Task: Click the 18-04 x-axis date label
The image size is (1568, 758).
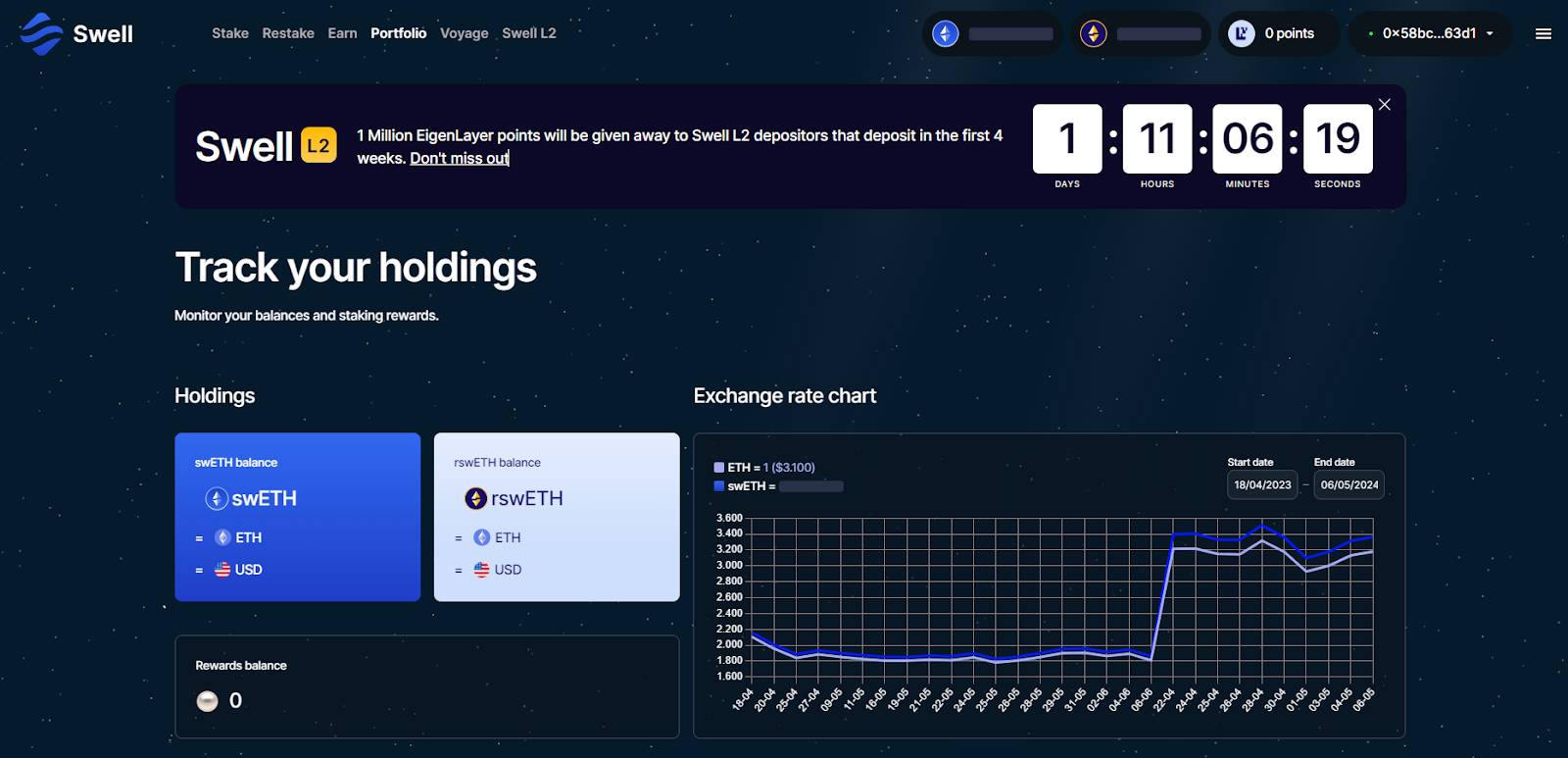Action: tap(744, 699)
